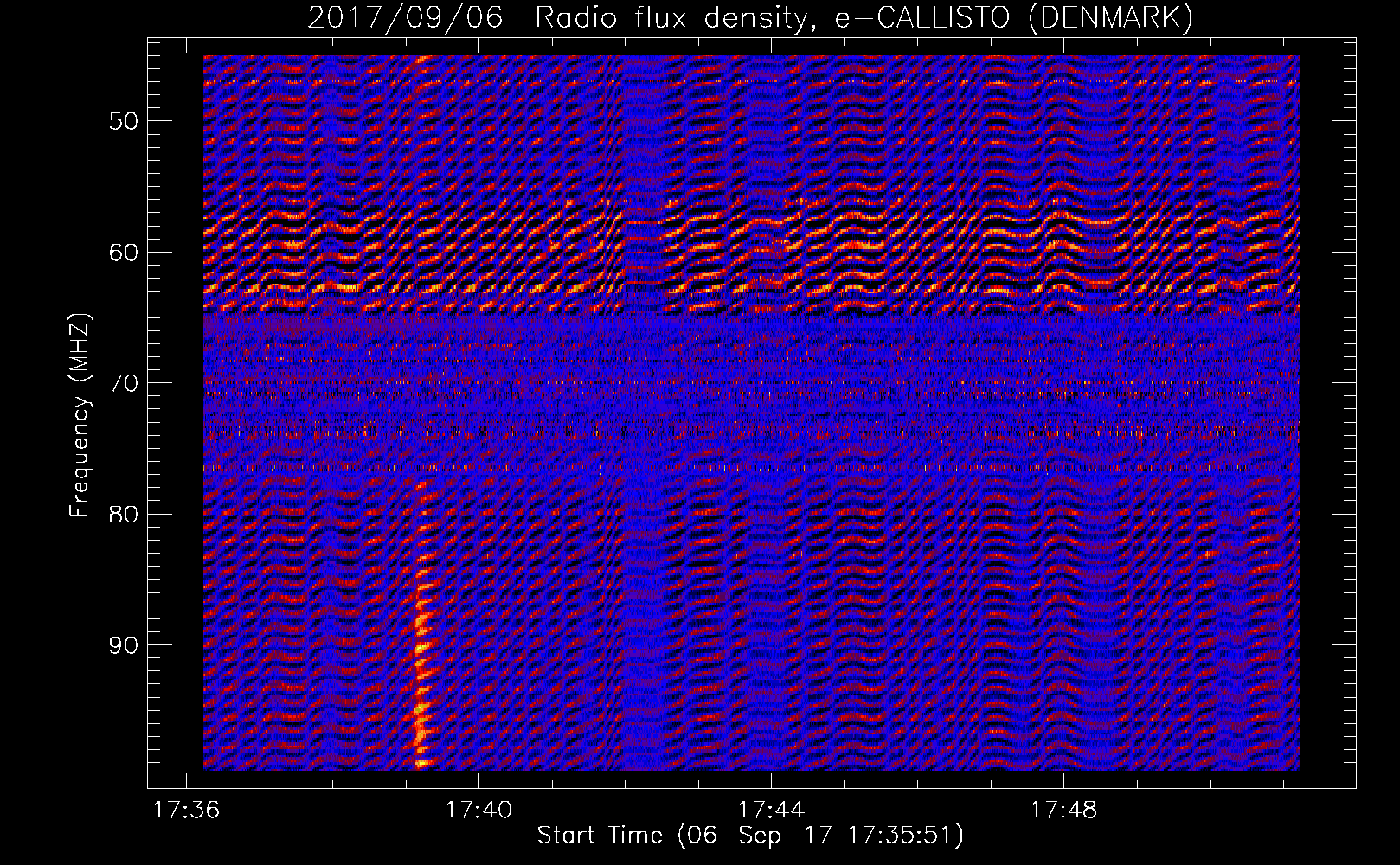This screenshot has width=1400, height=865.
Task: Click the 17:48 time tick label
Action: [1063, 811]
